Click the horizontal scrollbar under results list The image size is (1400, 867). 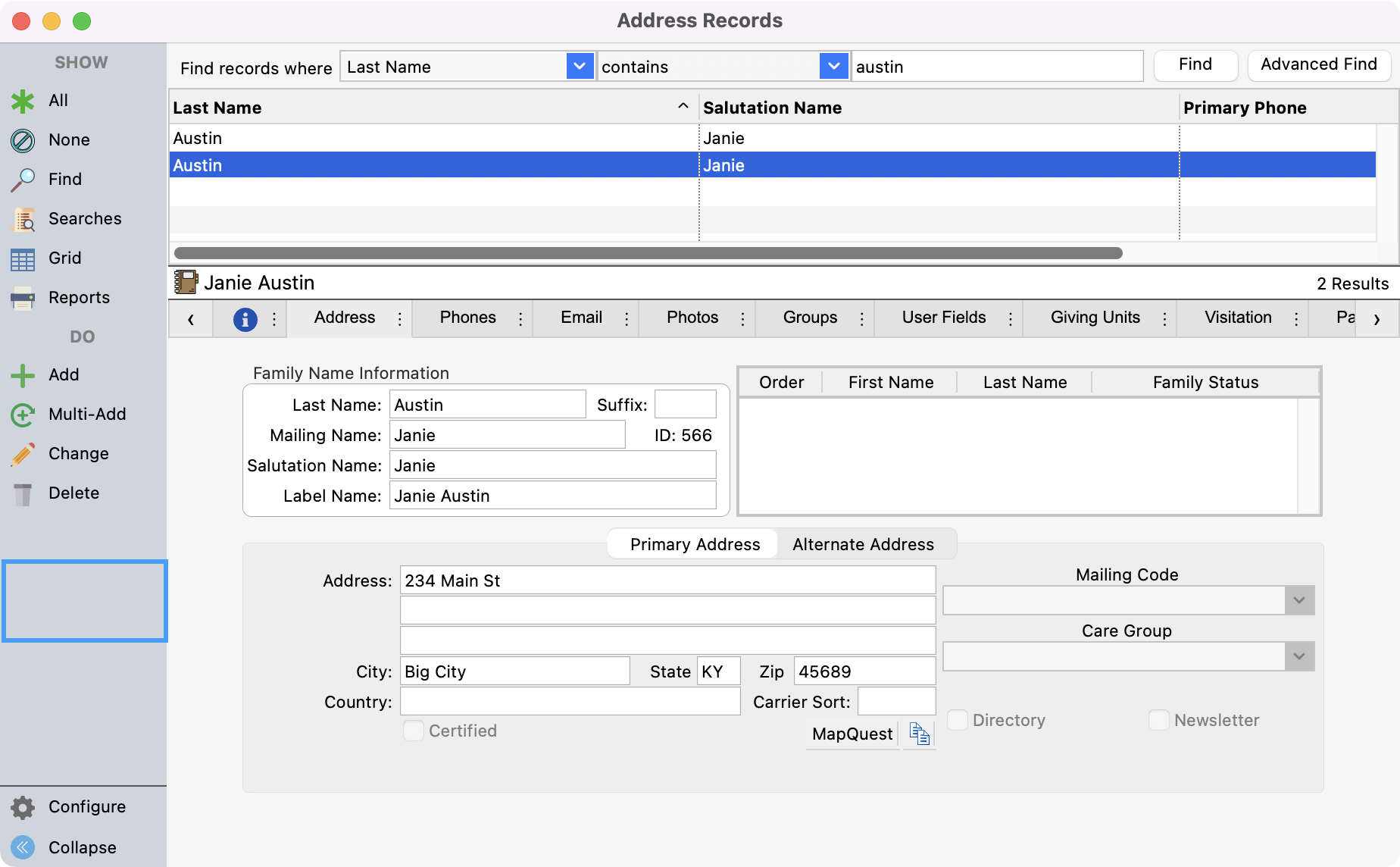pyautogui.click(x=648, y=253)
